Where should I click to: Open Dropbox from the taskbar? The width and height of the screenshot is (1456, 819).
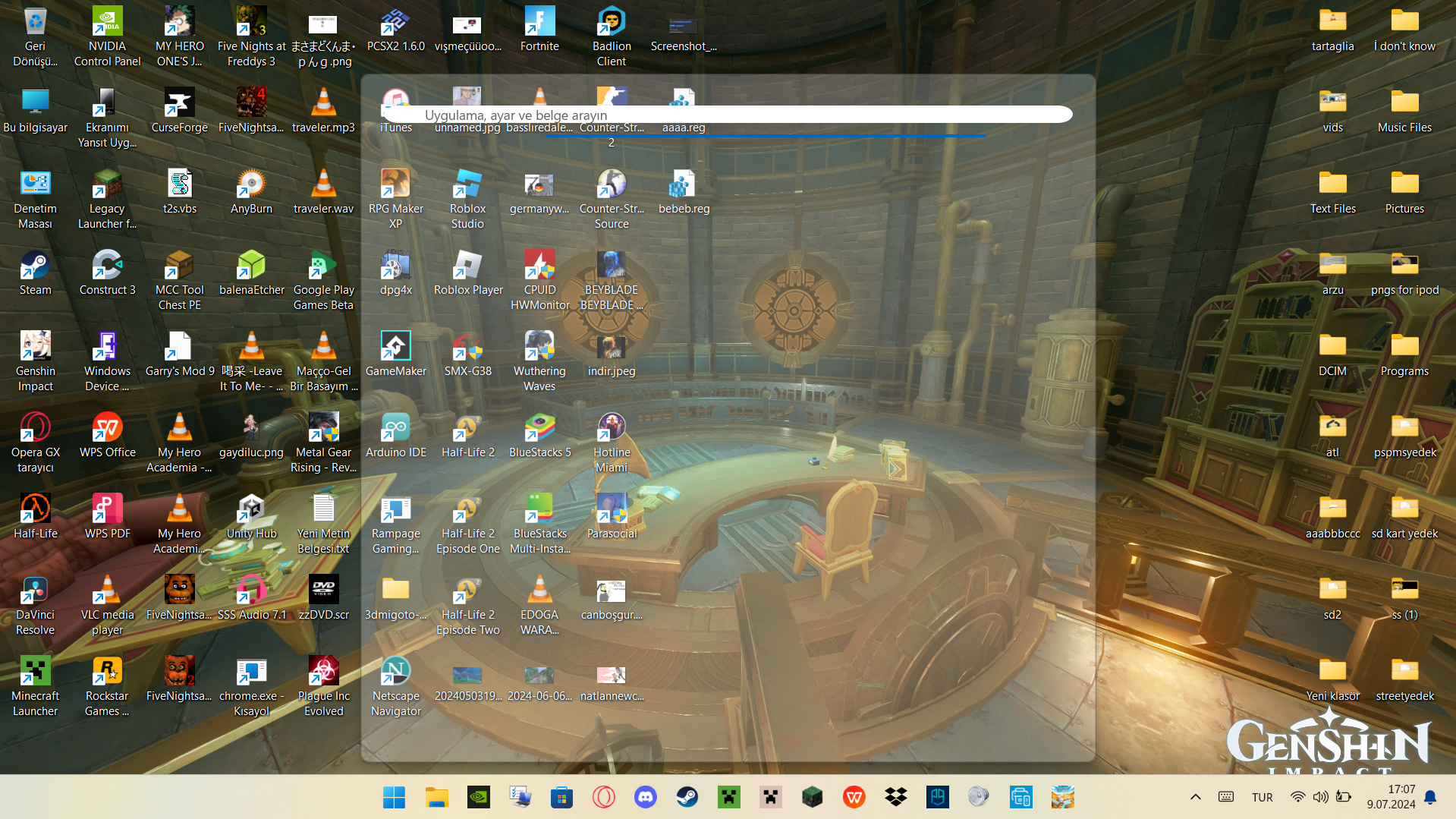point(895,797)
